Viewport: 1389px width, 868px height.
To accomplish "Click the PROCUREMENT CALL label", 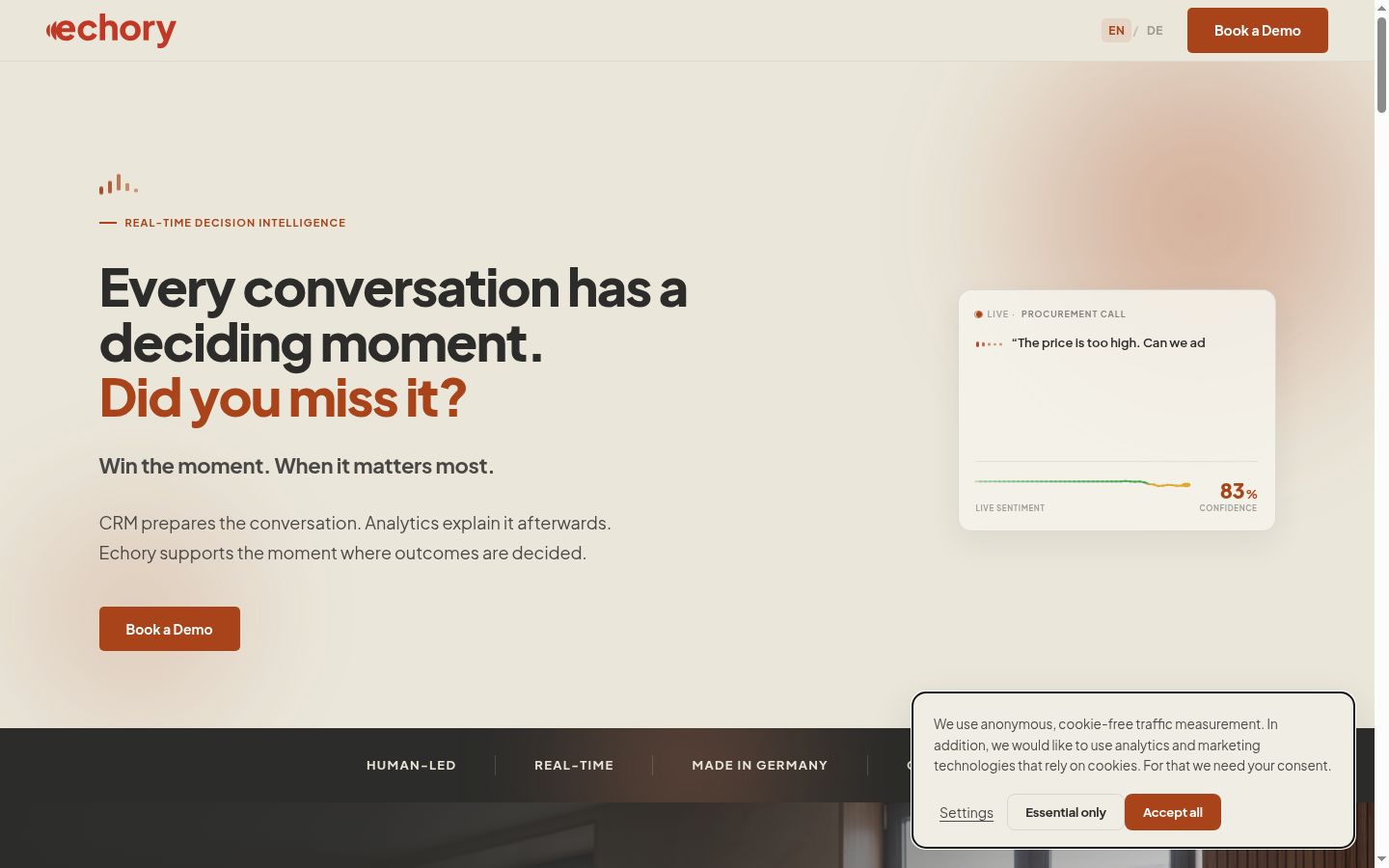I will click(1074, 314).
